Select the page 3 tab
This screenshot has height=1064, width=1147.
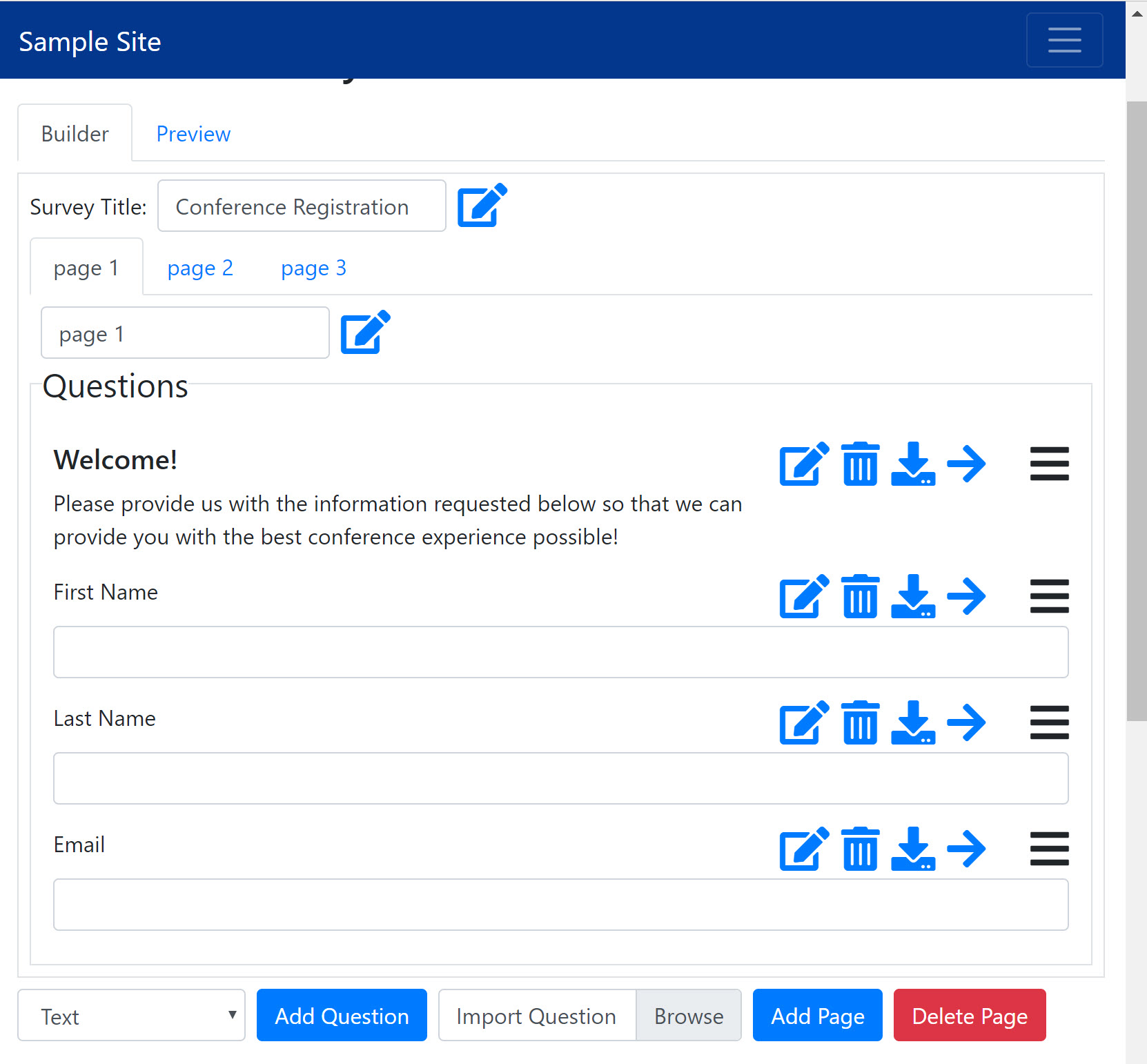coord(313,268)
